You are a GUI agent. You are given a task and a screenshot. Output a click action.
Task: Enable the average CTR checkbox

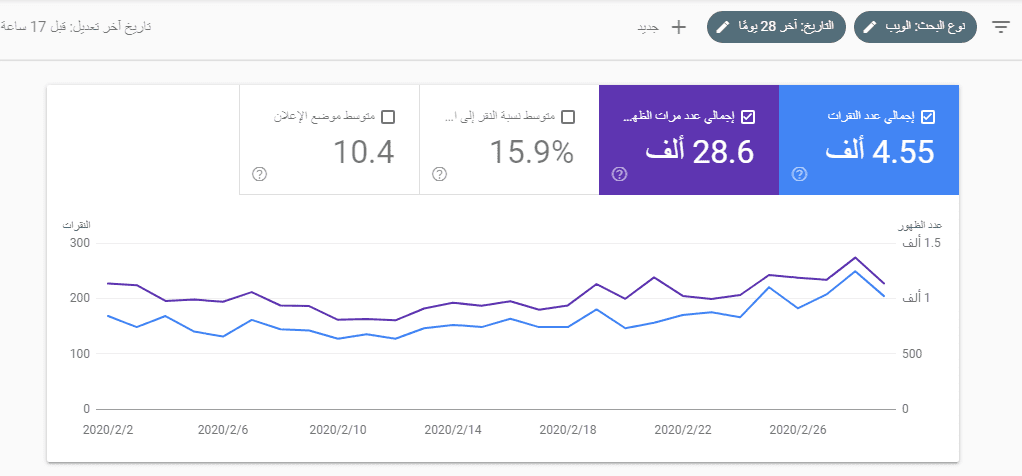click(x=568, y=117)
